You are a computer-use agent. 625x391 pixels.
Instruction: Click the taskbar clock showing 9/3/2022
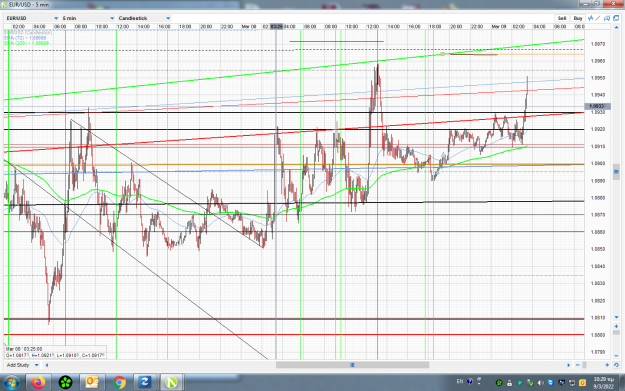coord(603,383)
